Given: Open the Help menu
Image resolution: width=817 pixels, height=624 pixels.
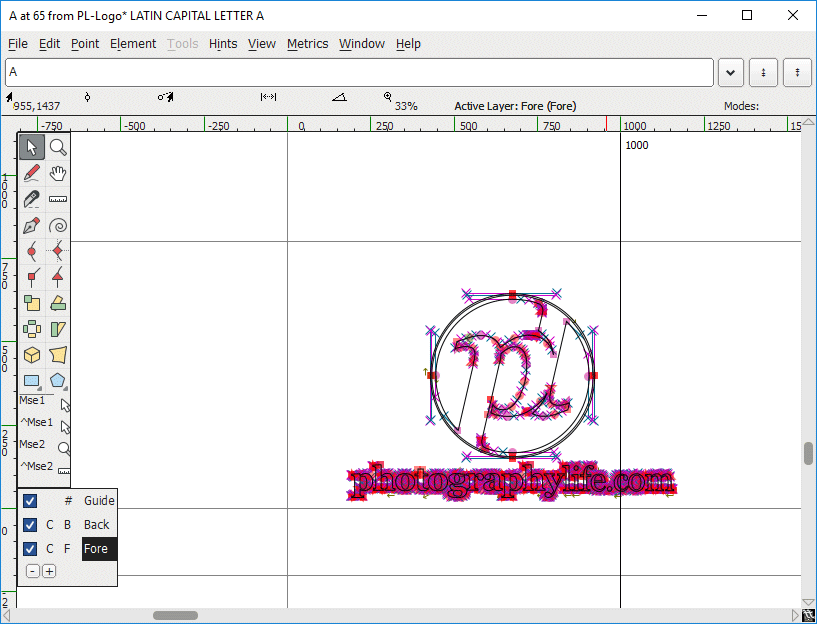Looking at the screenshot, I should [408, 44].
